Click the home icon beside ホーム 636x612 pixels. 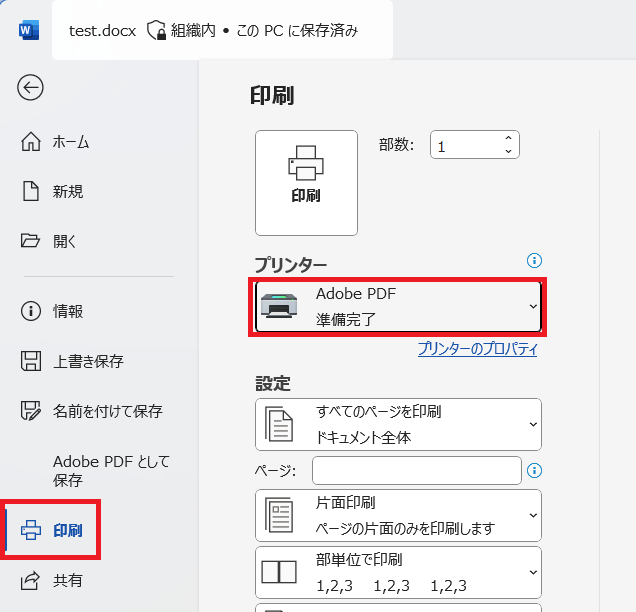click(x=31, y=142)
